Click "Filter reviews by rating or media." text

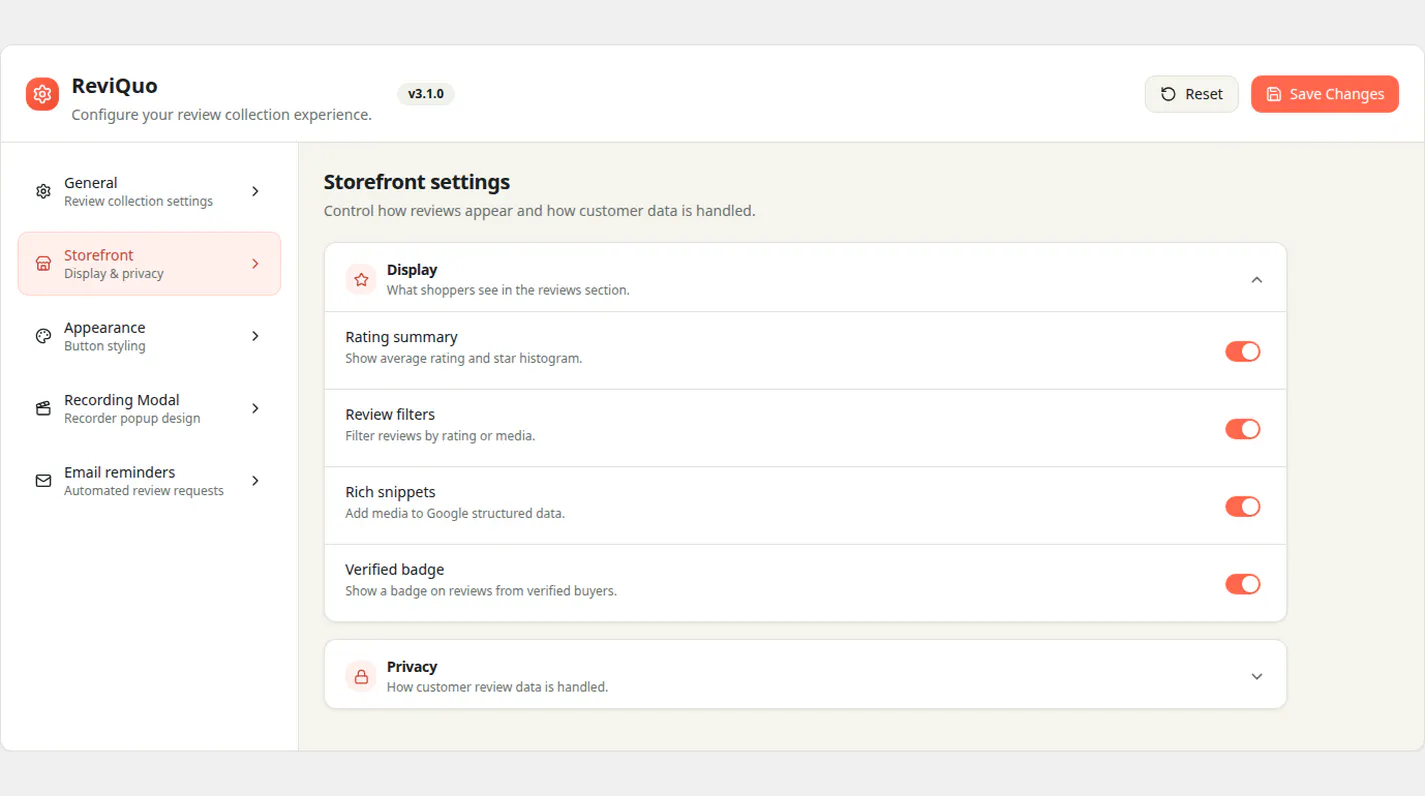[x=440, y=436]
